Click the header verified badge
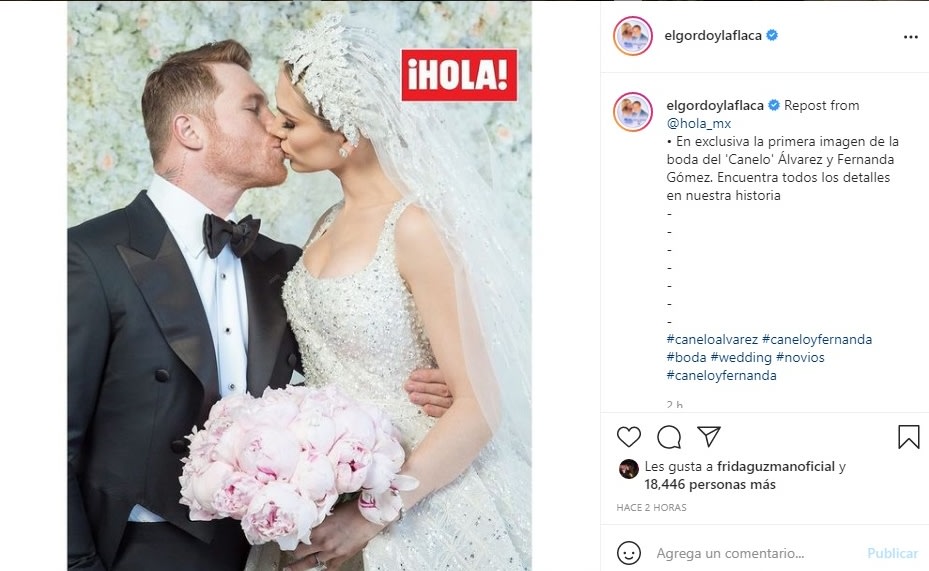 click(772, 36)
